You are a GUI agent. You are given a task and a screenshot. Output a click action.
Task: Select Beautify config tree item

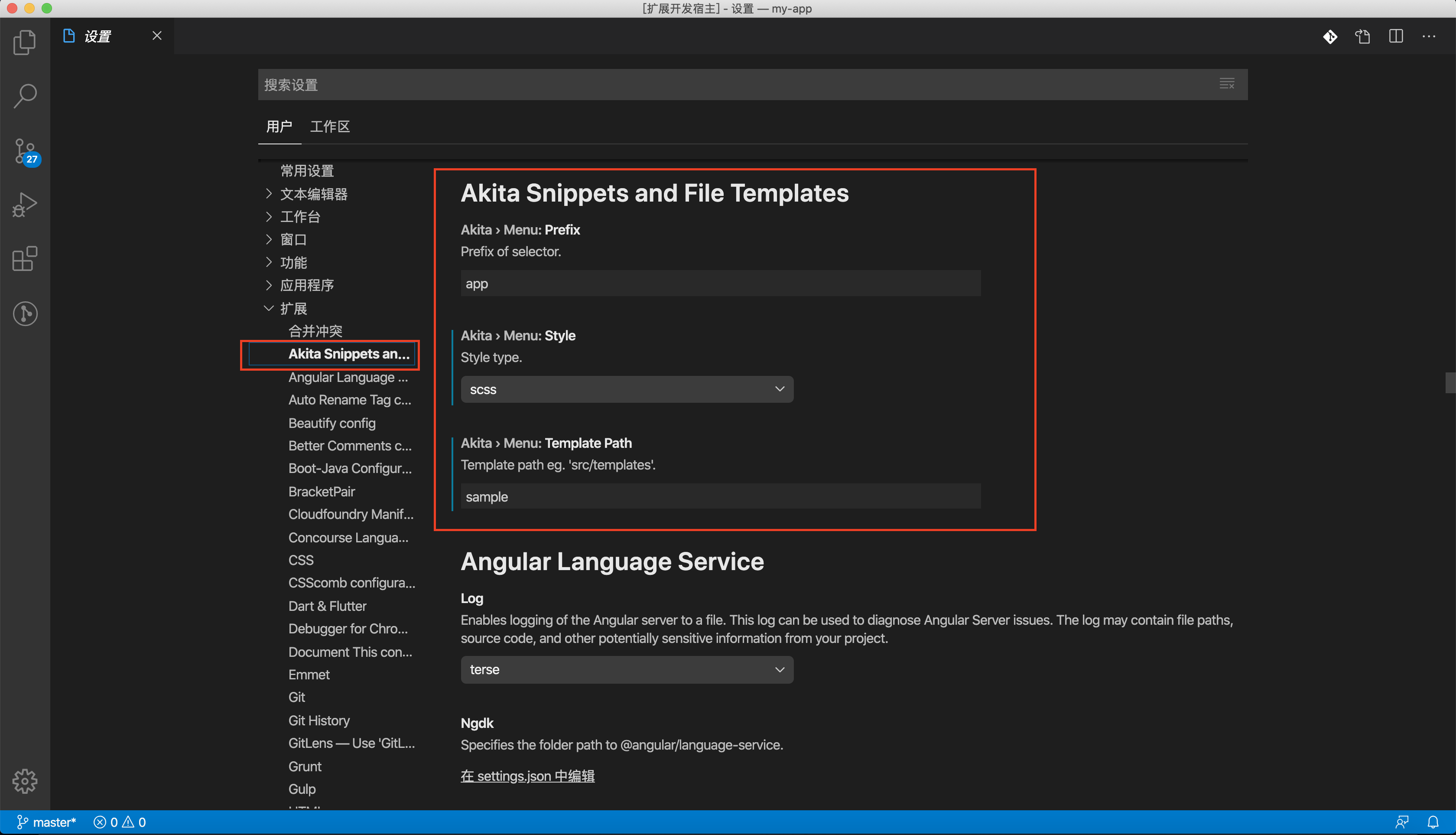pyautogui.click(x=332, y=423)
